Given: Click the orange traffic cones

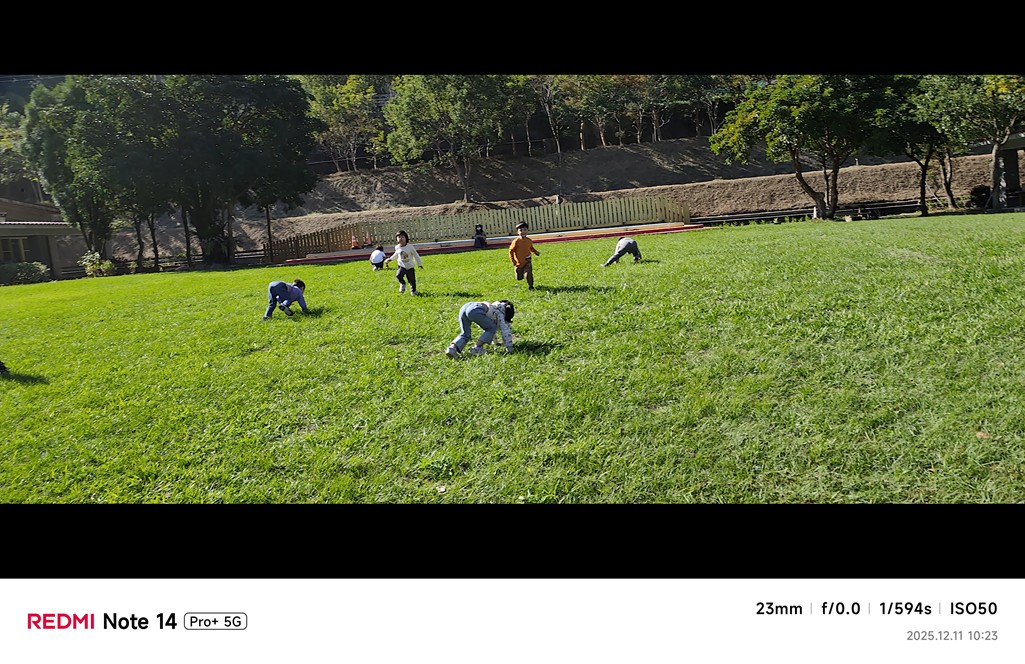Looking at the screenshot, I should pos(360,241).
